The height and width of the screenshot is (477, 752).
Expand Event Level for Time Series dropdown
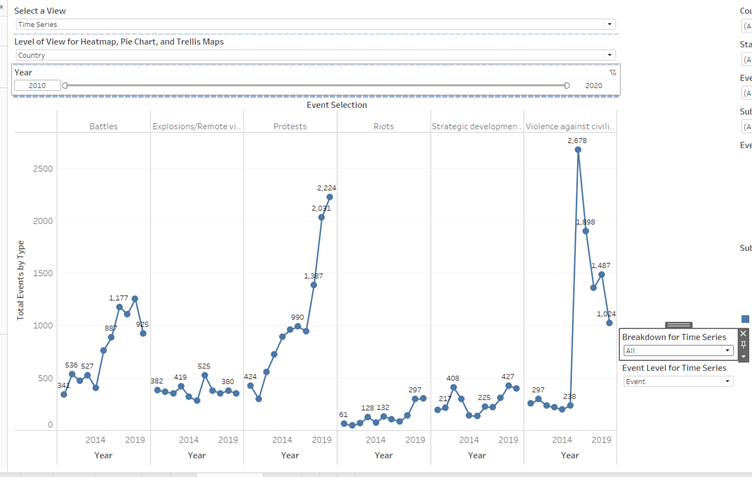coord(728,381)
